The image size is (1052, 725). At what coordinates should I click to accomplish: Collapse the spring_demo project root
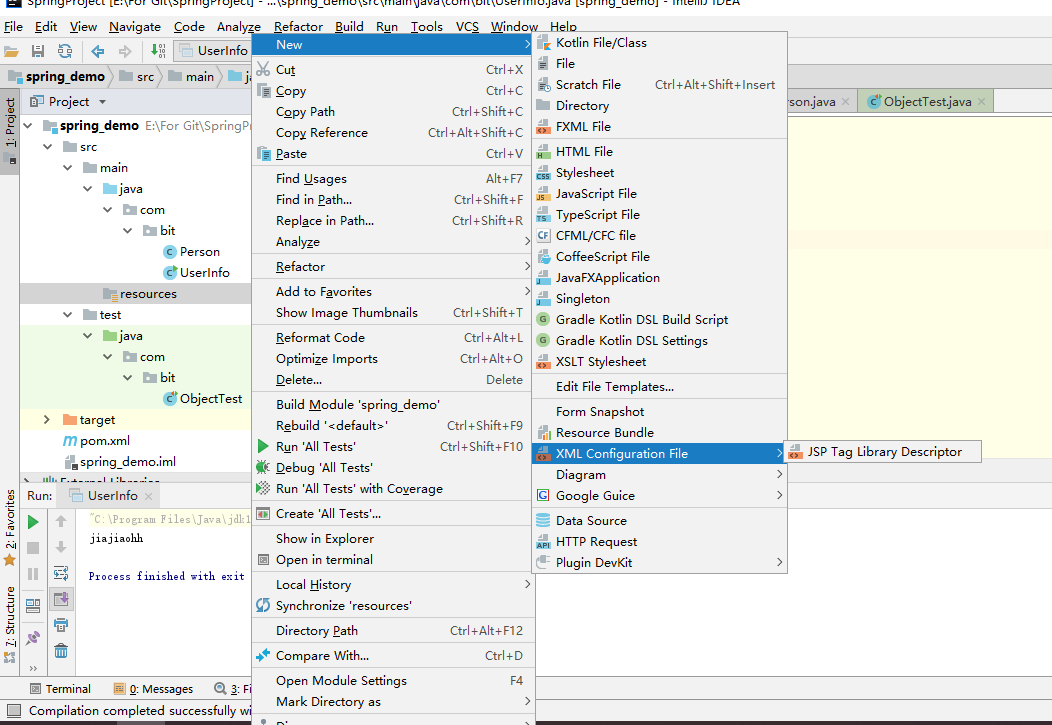pos(28,125)
